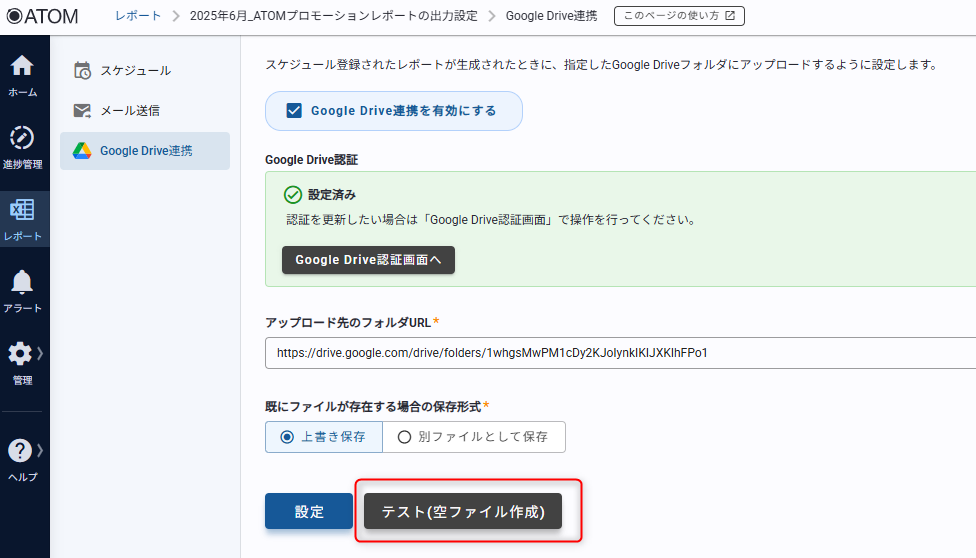The height and width of the screenshot is (558, 976).
Task: Click the upload folder URL field
Action: 620,353
